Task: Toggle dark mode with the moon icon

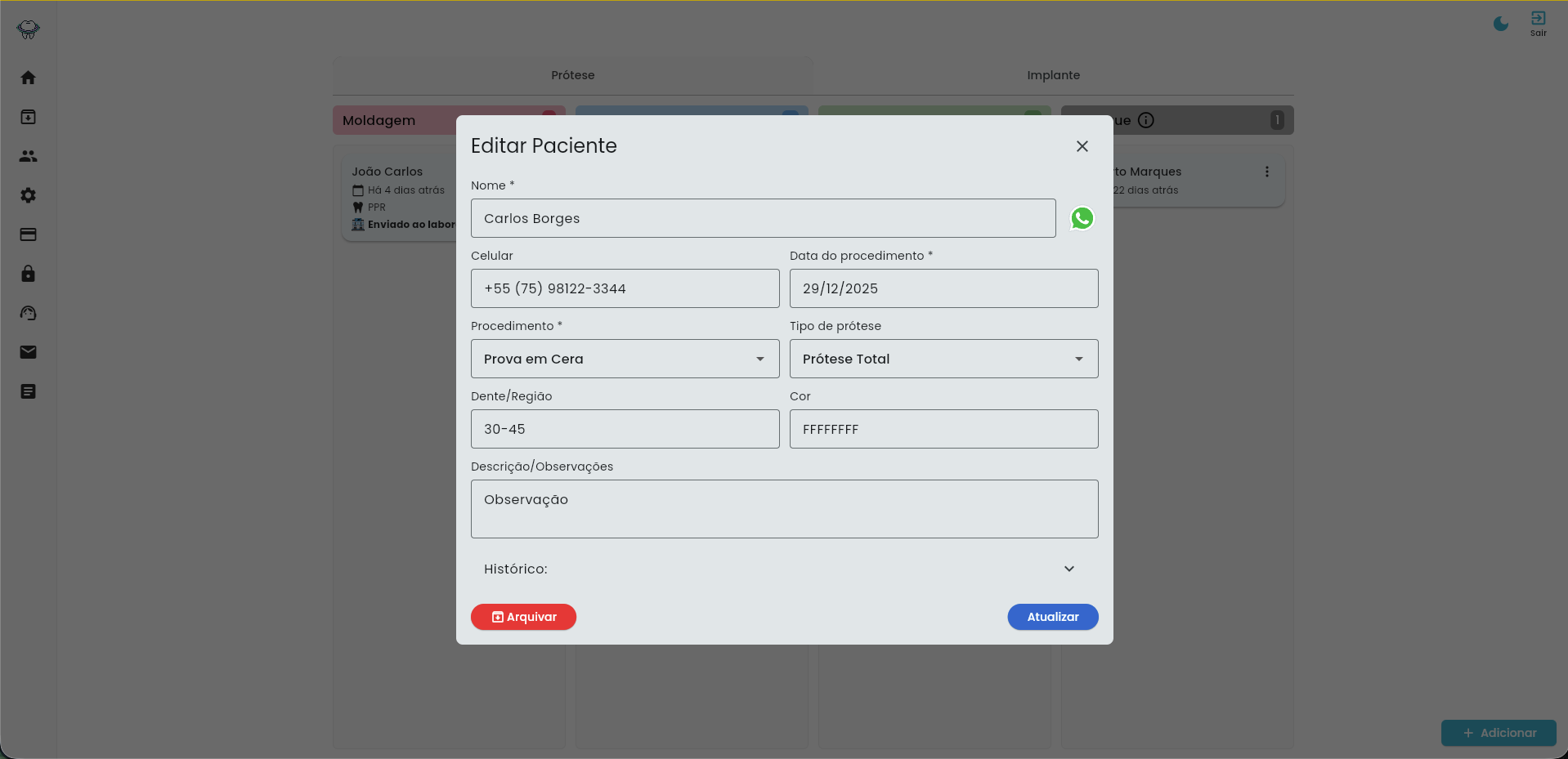Action: pos(1501,24)
